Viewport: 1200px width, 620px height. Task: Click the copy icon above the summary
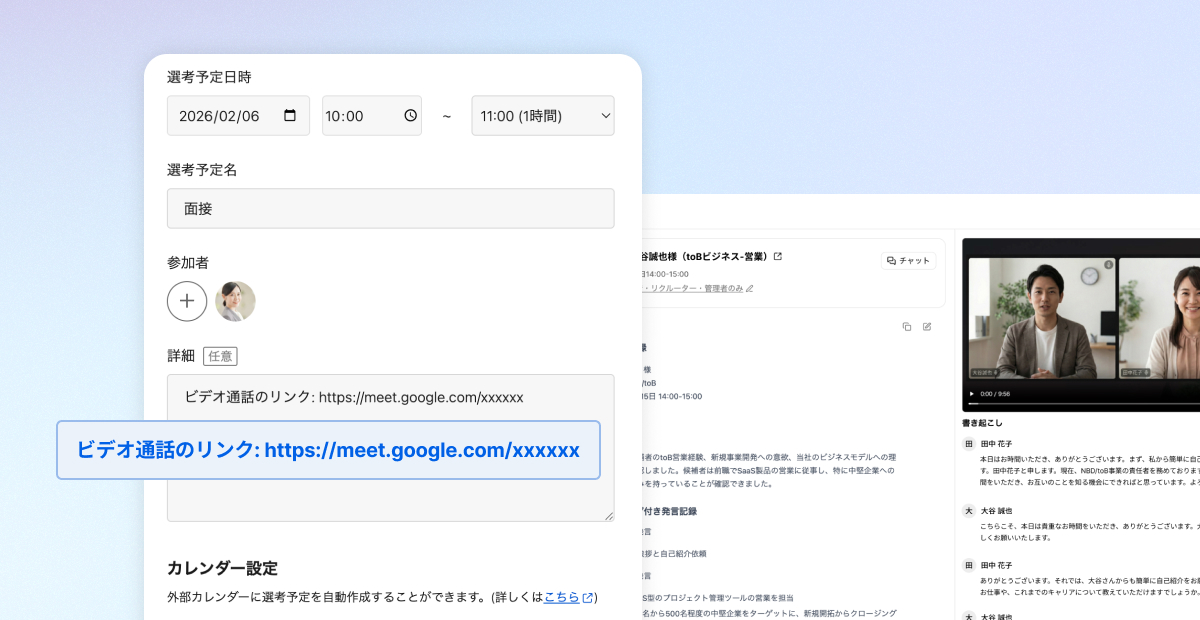coord(907,326)
